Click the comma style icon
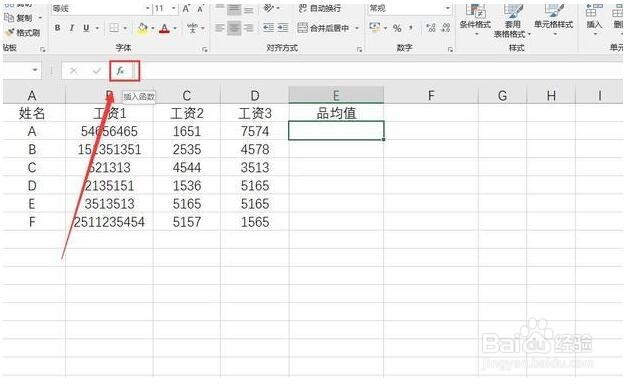 [411, 28]
